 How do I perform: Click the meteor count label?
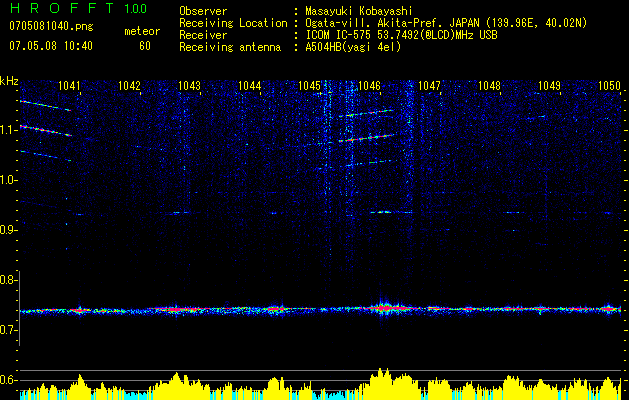(142, 31)
